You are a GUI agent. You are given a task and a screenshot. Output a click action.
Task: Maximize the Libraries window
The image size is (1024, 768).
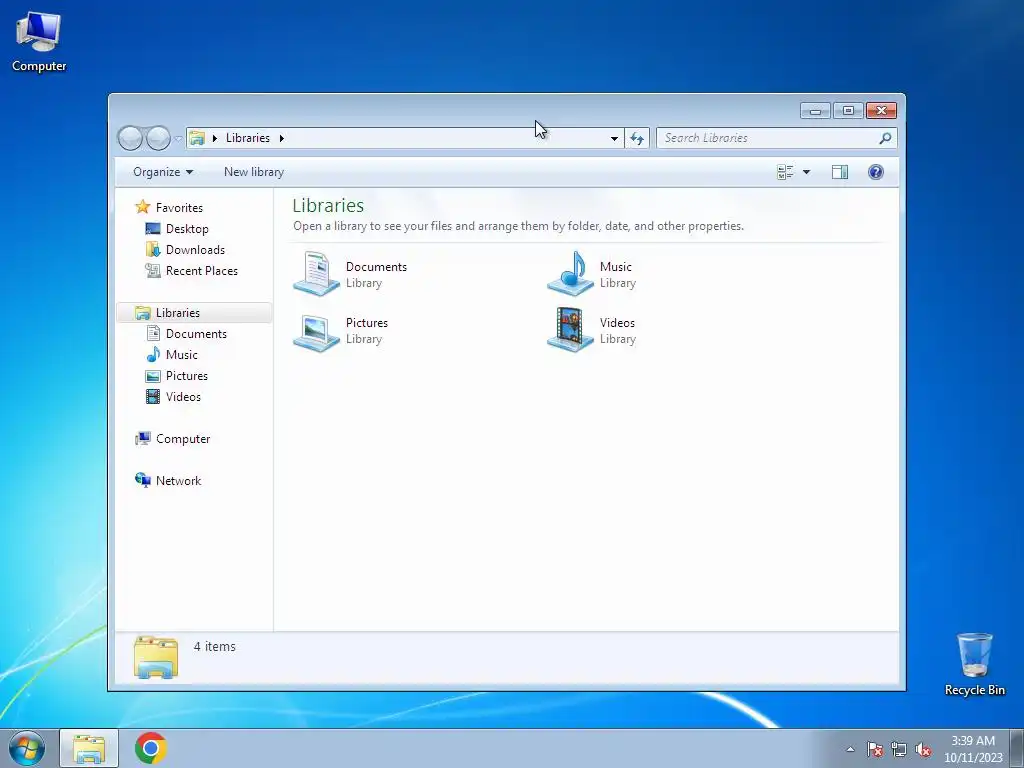pyautogui.click(x=848, y=111)
